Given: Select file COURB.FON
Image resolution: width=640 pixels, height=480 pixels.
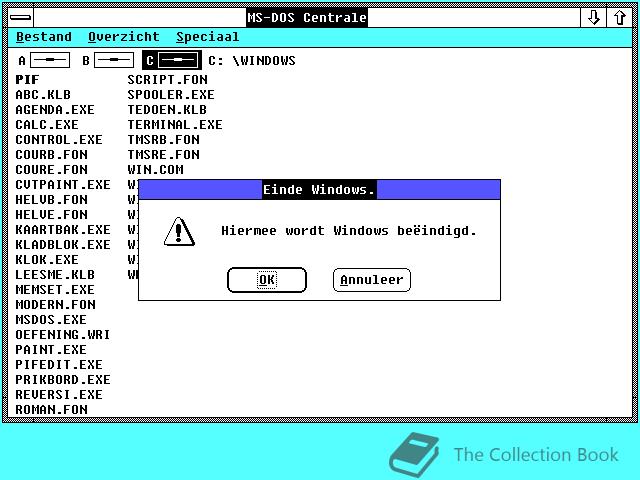Looking at the screenshot, I should coord(51,155).
